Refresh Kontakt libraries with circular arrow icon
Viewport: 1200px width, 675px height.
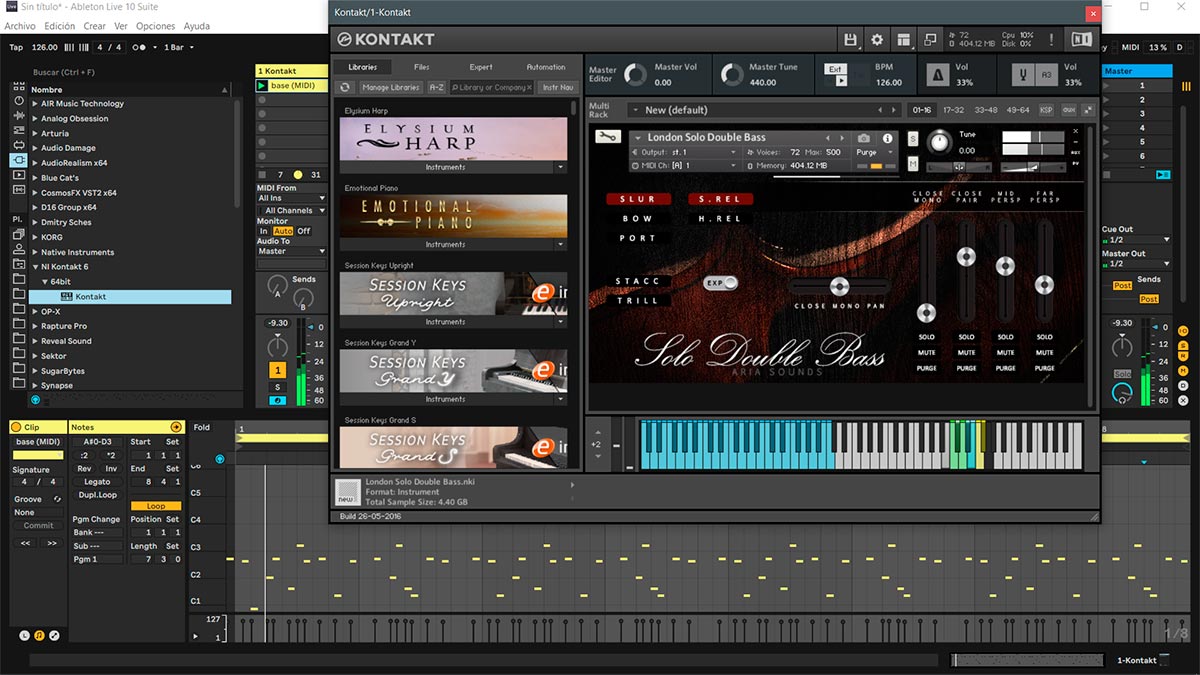pyautogui.click(x=346, y=87)
